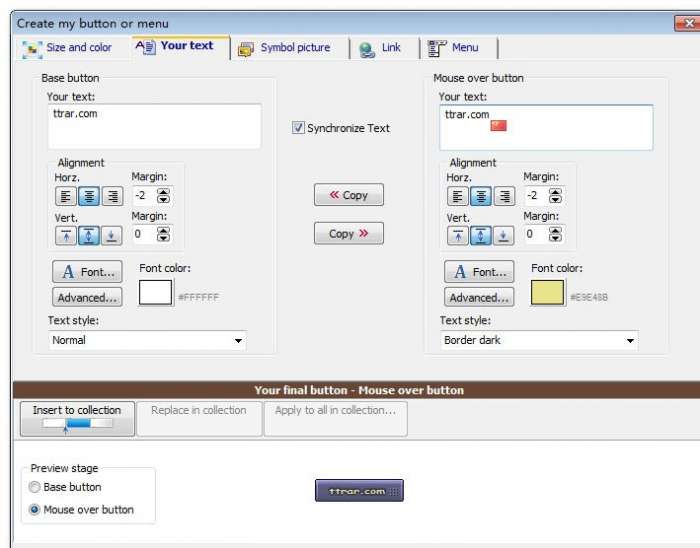Uncheck the Synchronize Text checkbox
Image resolution: width=700 pixels, height=548 pixels.
pos(298,128)
